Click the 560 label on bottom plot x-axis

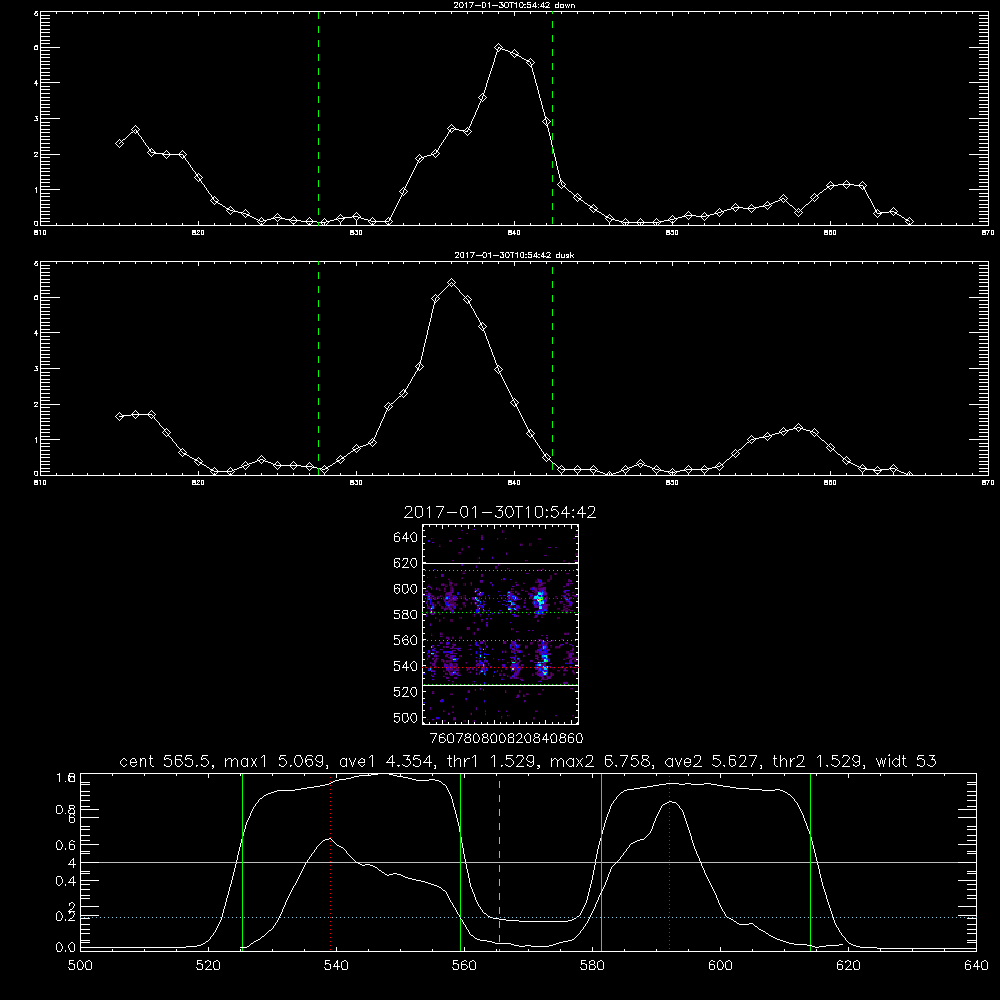tap(464, 966)
